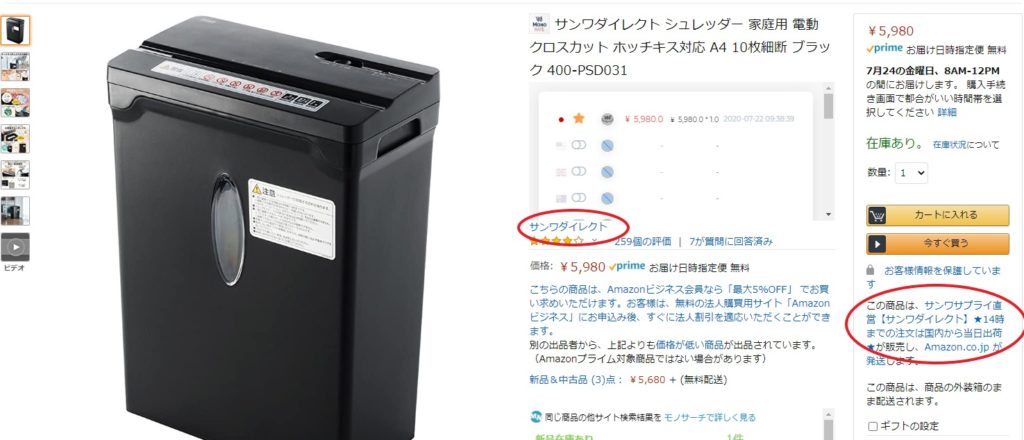1024x440 pixels.
Task: Open the 数量 quantity dropdown
Action: tap(911, 173)
